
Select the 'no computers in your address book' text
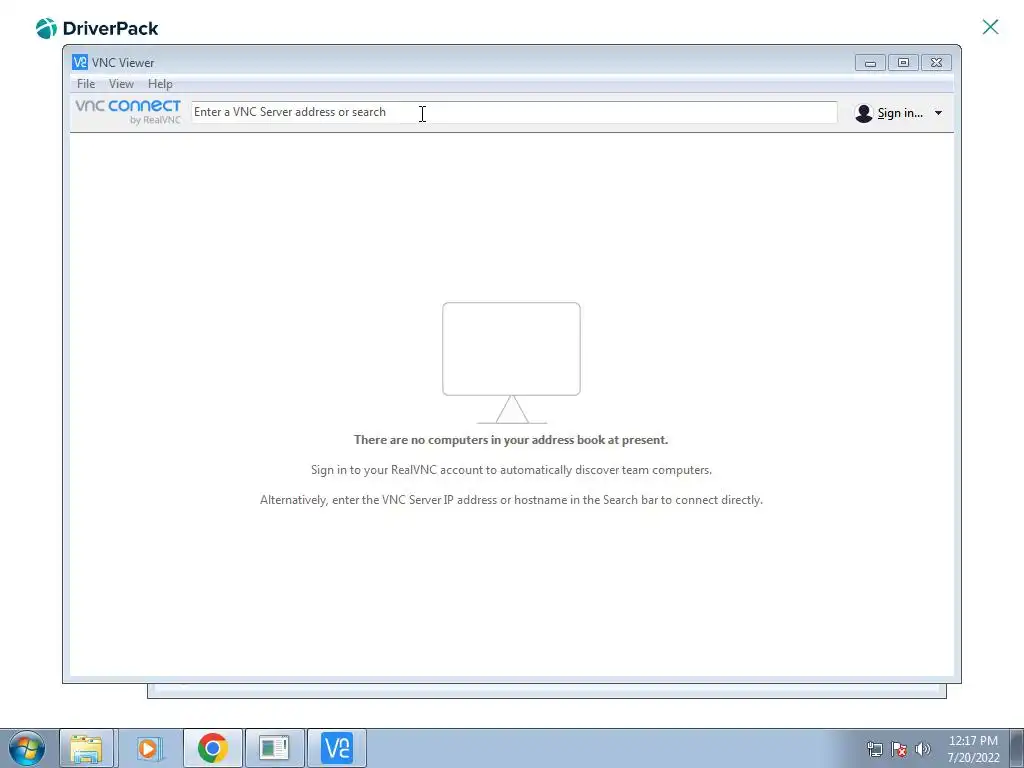(x=511, y=440)
